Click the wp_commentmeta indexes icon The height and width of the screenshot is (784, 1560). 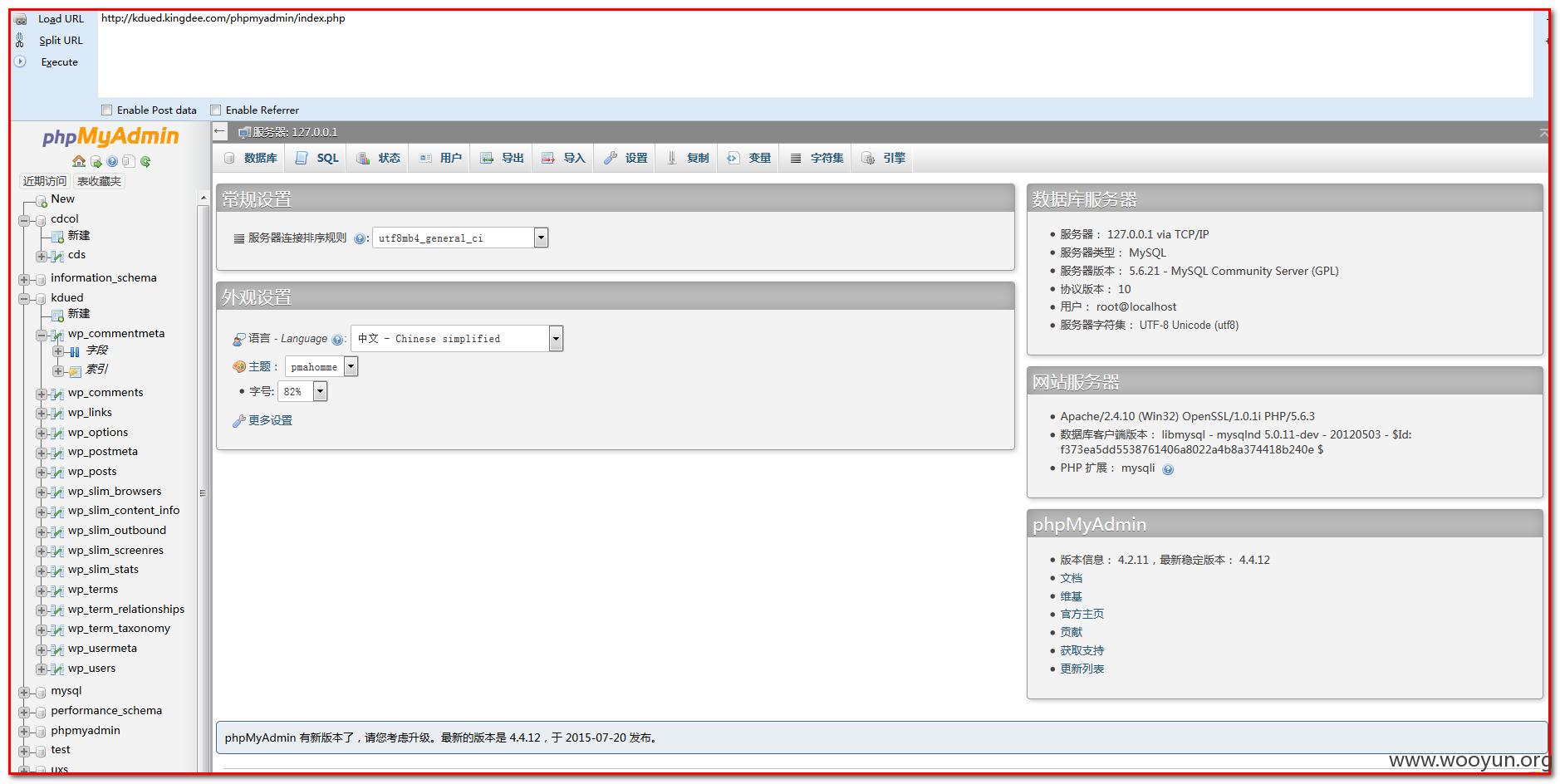[x=75, y=371]
